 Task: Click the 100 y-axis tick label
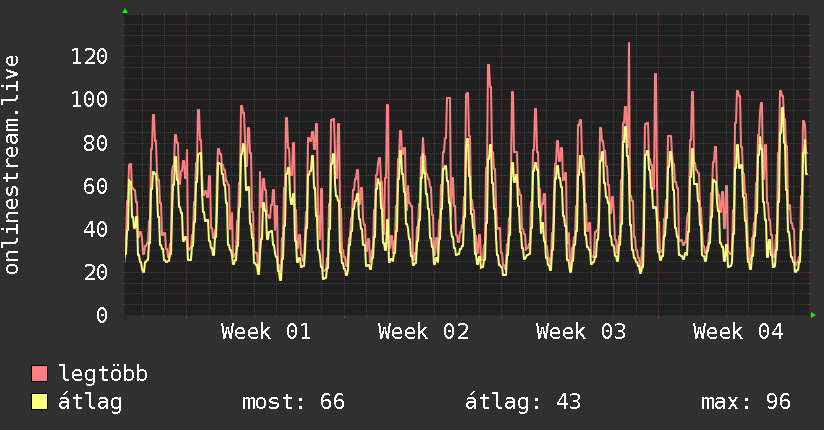(90, 100)
